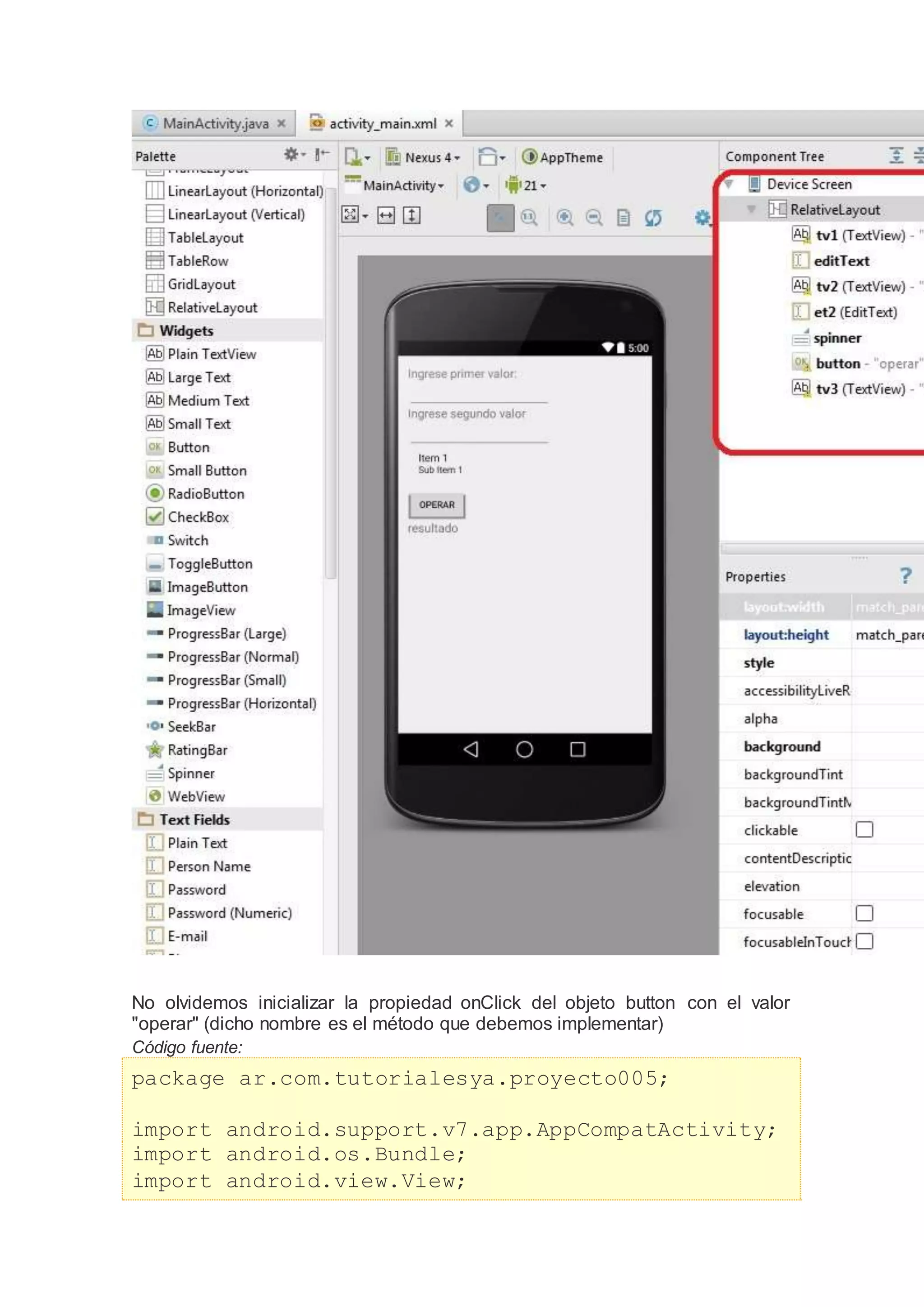Pick LinearLayout (Vertical) from palette
This screenshot has height=1307, width=924.
(225, 214)
